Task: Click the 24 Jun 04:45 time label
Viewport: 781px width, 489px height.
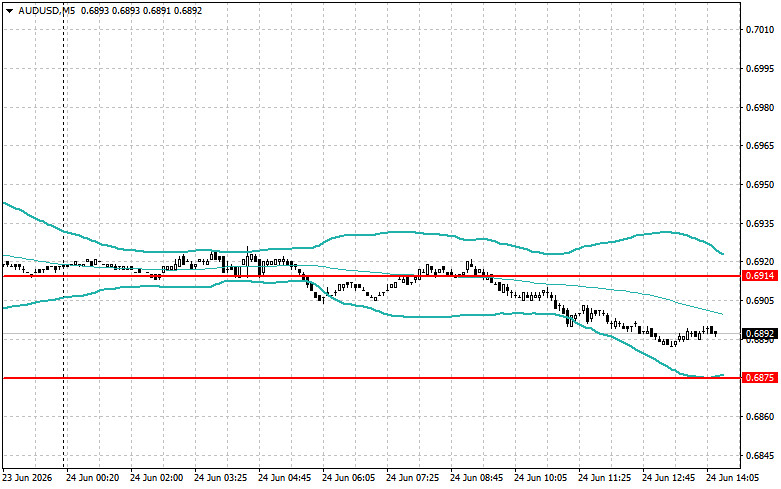Action: 284,478
